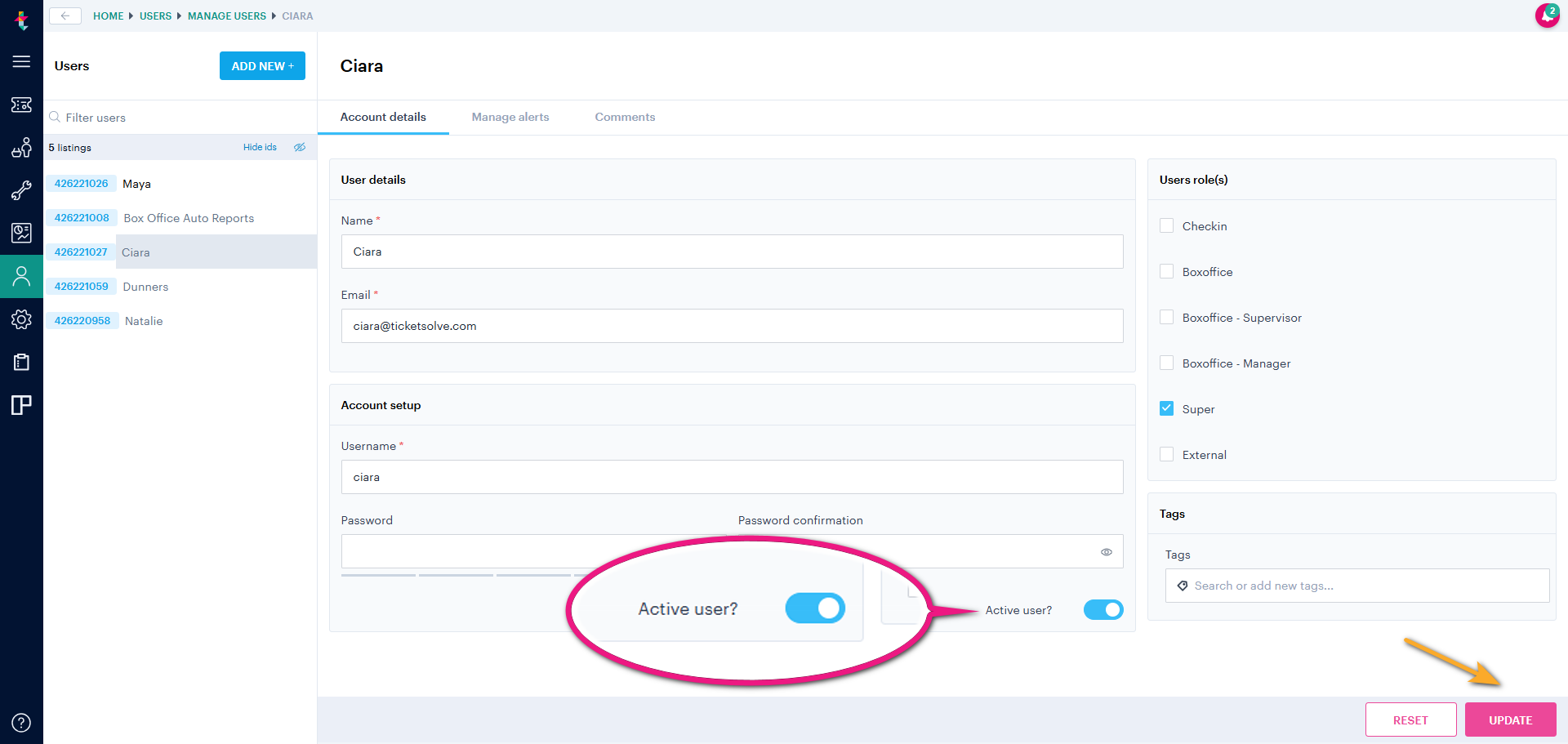Switch to the Comments tab
1568x744 pixels.
coord(625,117)
